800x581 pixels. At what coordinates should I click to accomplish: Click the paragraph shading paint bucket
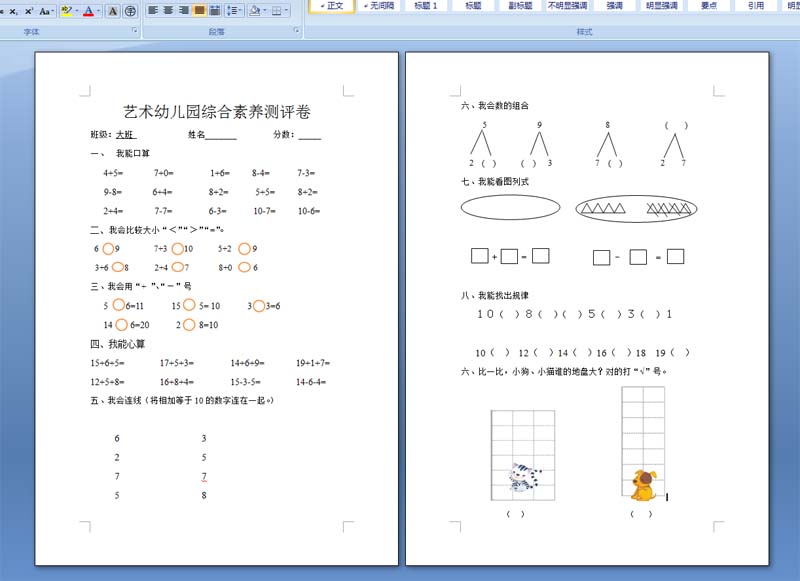coord(255,10)
